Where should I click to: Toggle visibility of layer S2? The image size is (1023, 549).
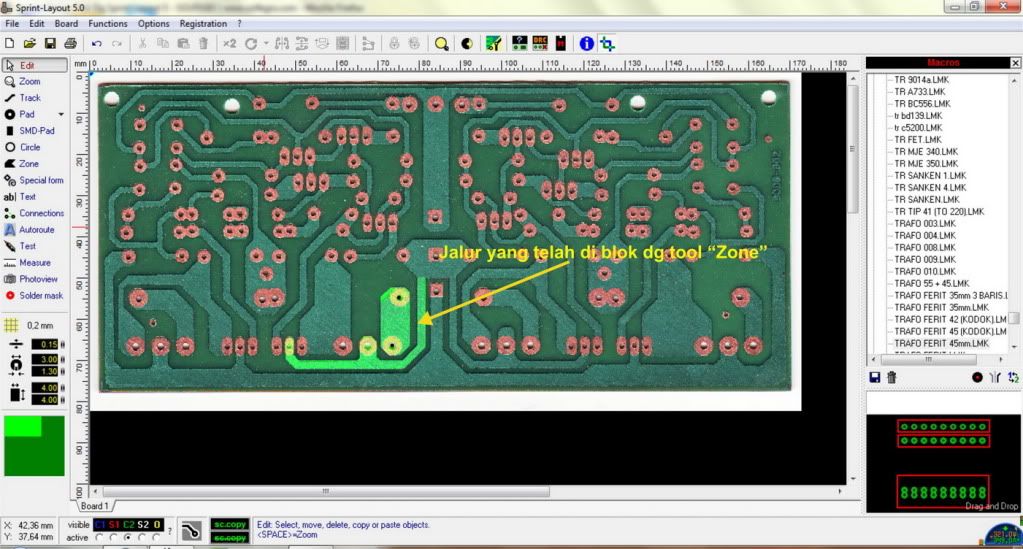coord(143,525)
